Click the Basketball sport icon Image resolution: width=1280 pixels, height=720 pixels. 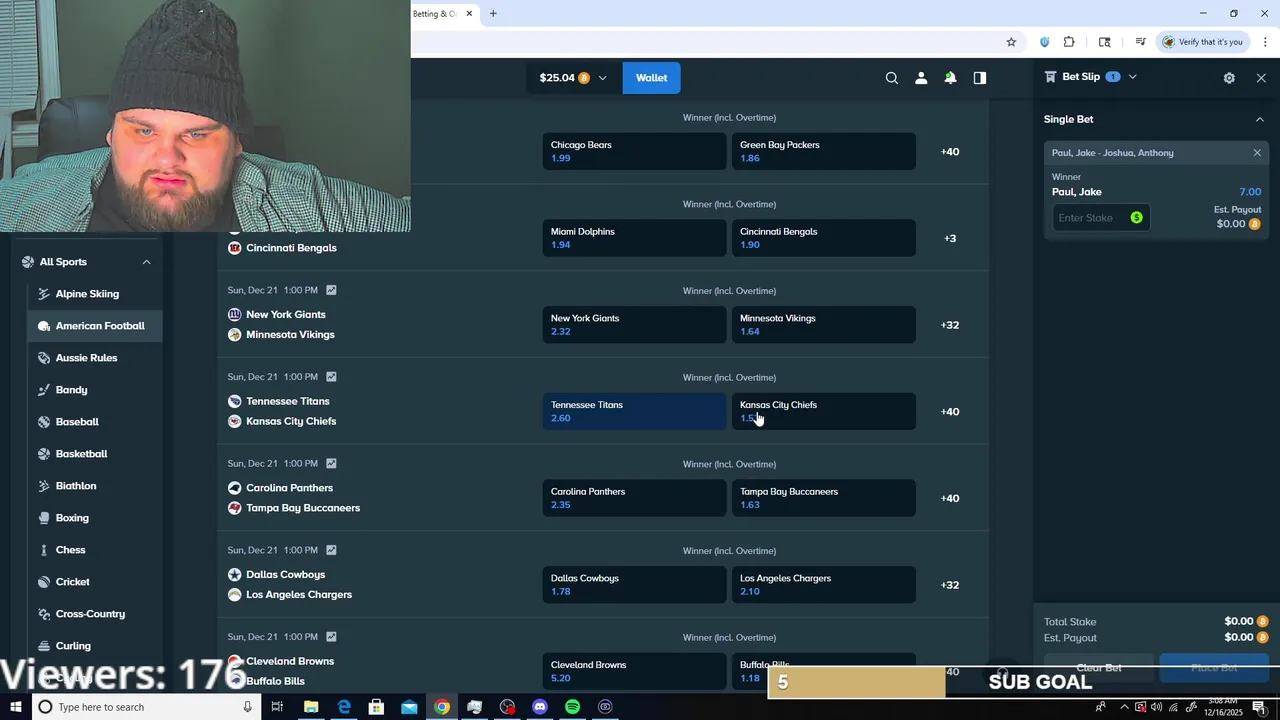44,454
